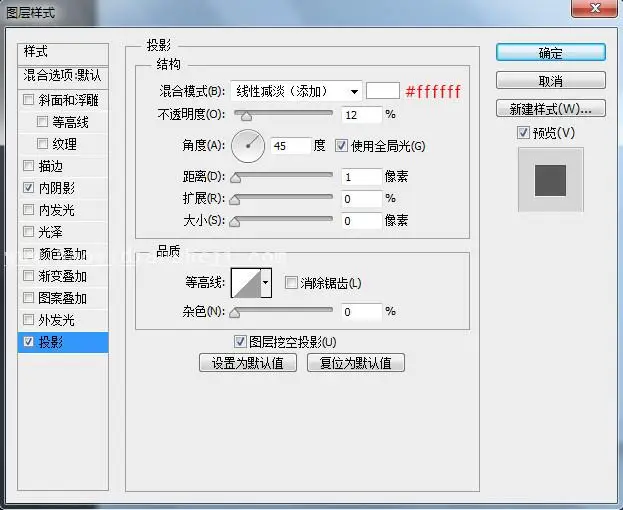The image size is (623, 510).
Task: Enable the 外发光 checkbox
Action: pyautogui.click(x=29, y=319)
